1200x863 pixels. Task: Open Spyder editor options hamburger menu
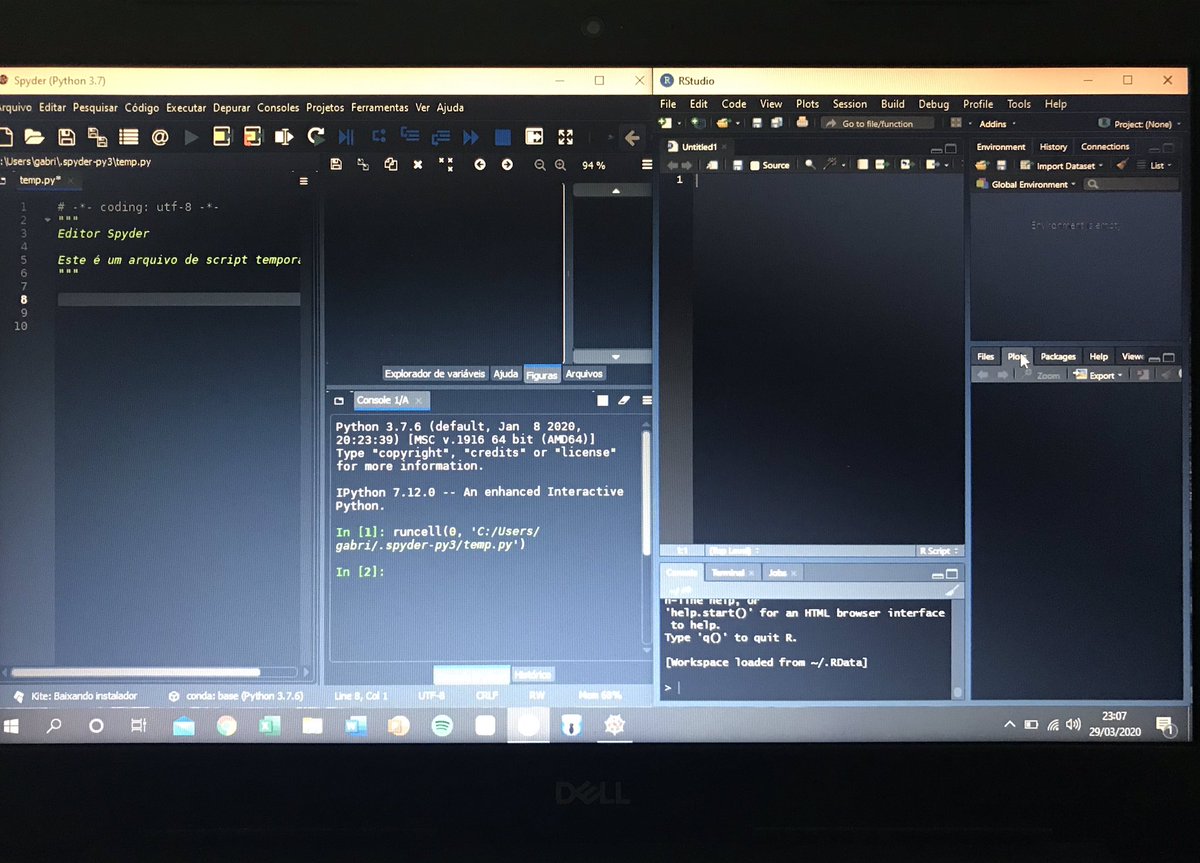(303, 181)
